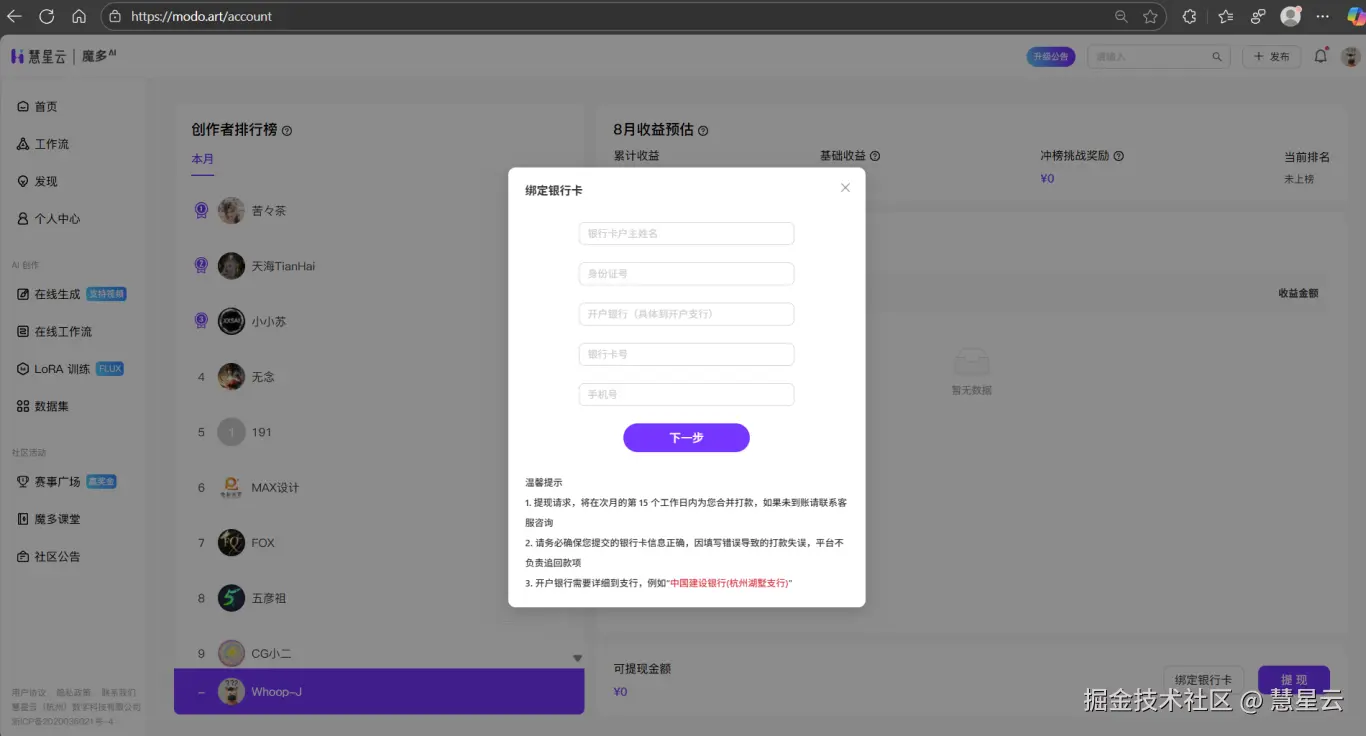
Task: Click the help icon beside 基础收益
Action: 875,156
